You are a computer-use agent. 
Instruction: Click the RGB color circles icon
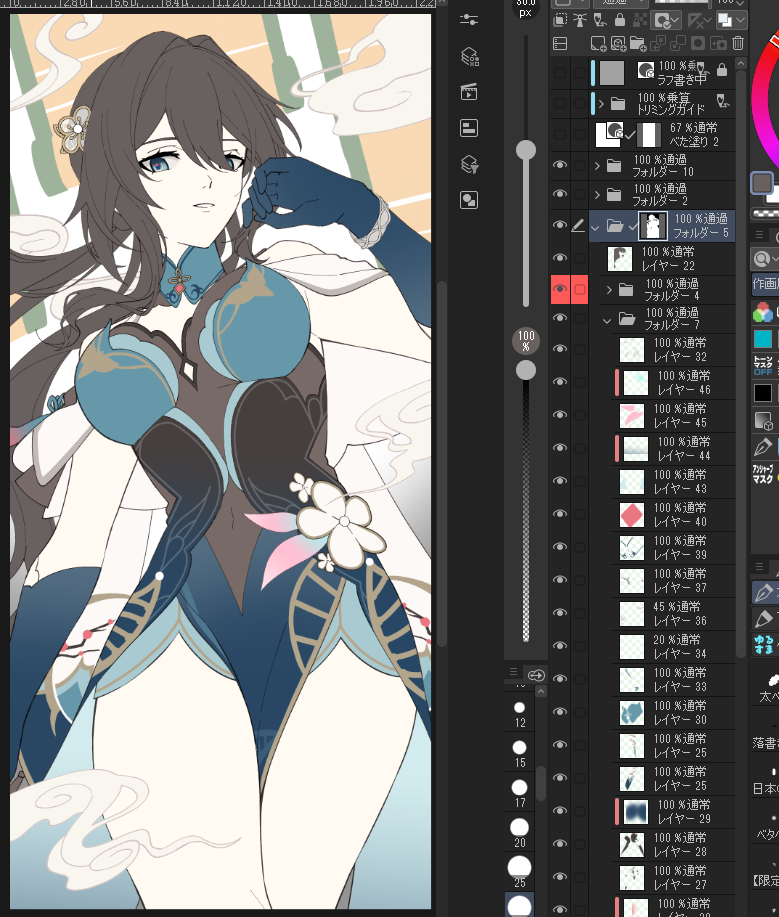tap(763, 312)
